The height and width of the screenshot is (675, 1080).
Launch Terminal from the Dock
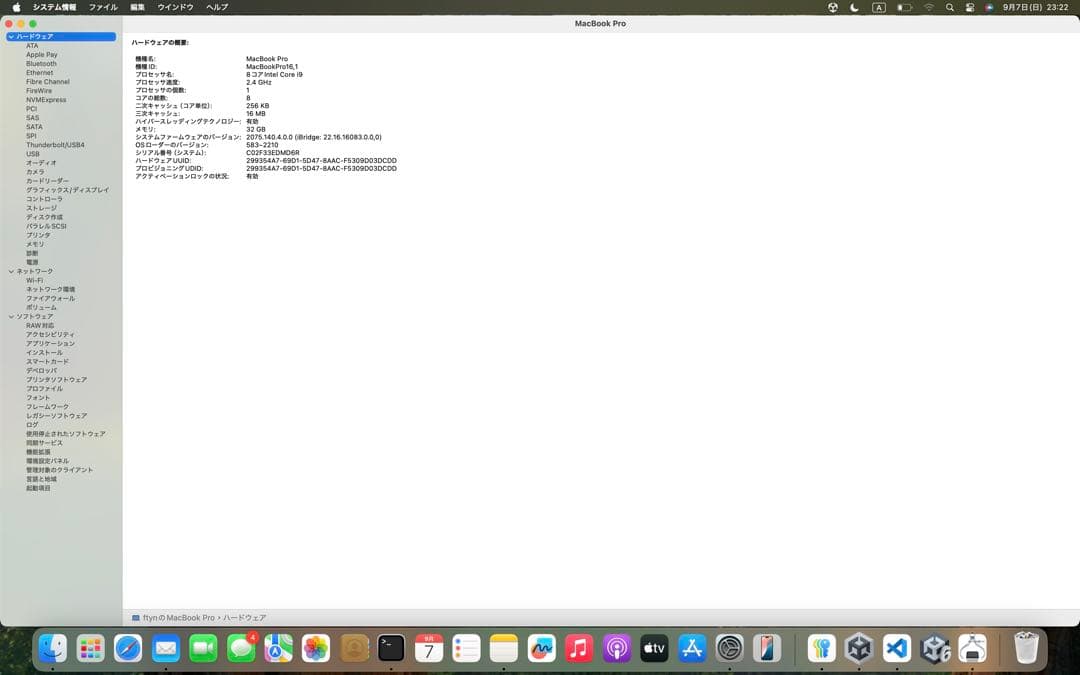point(389,648)
